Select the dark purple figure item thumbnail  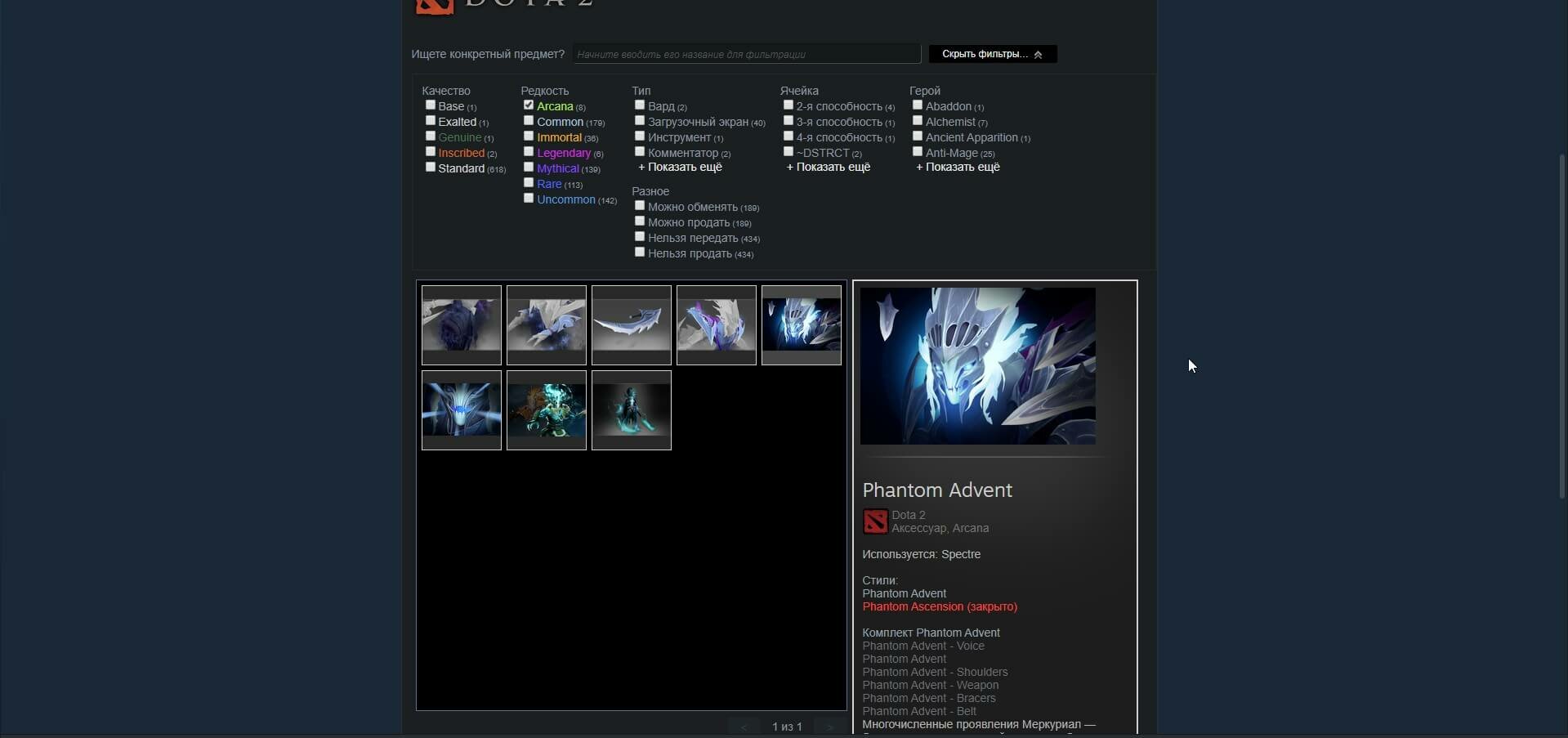462,325
